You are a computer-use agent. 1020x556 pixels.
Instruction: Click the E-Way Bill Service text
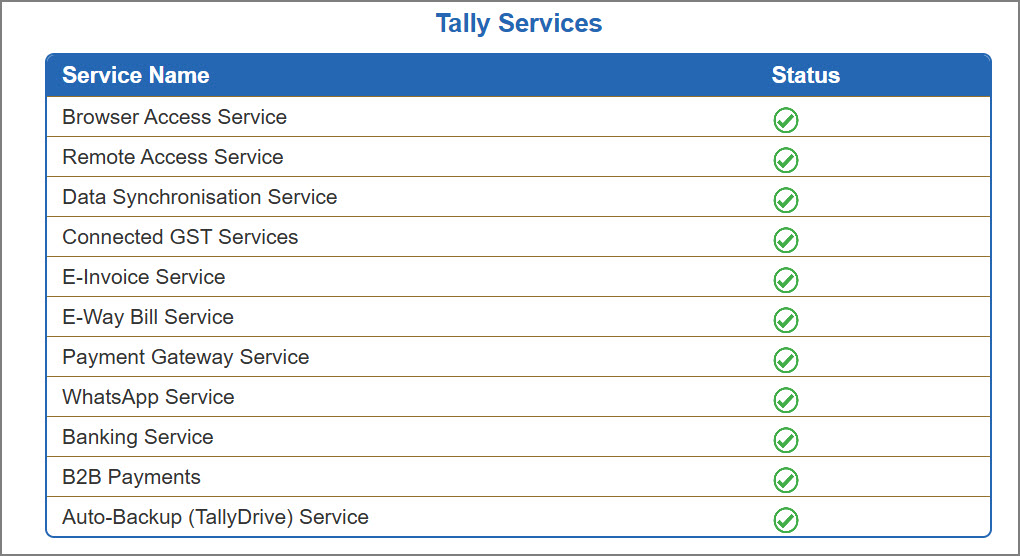click(x=148, y=317)
